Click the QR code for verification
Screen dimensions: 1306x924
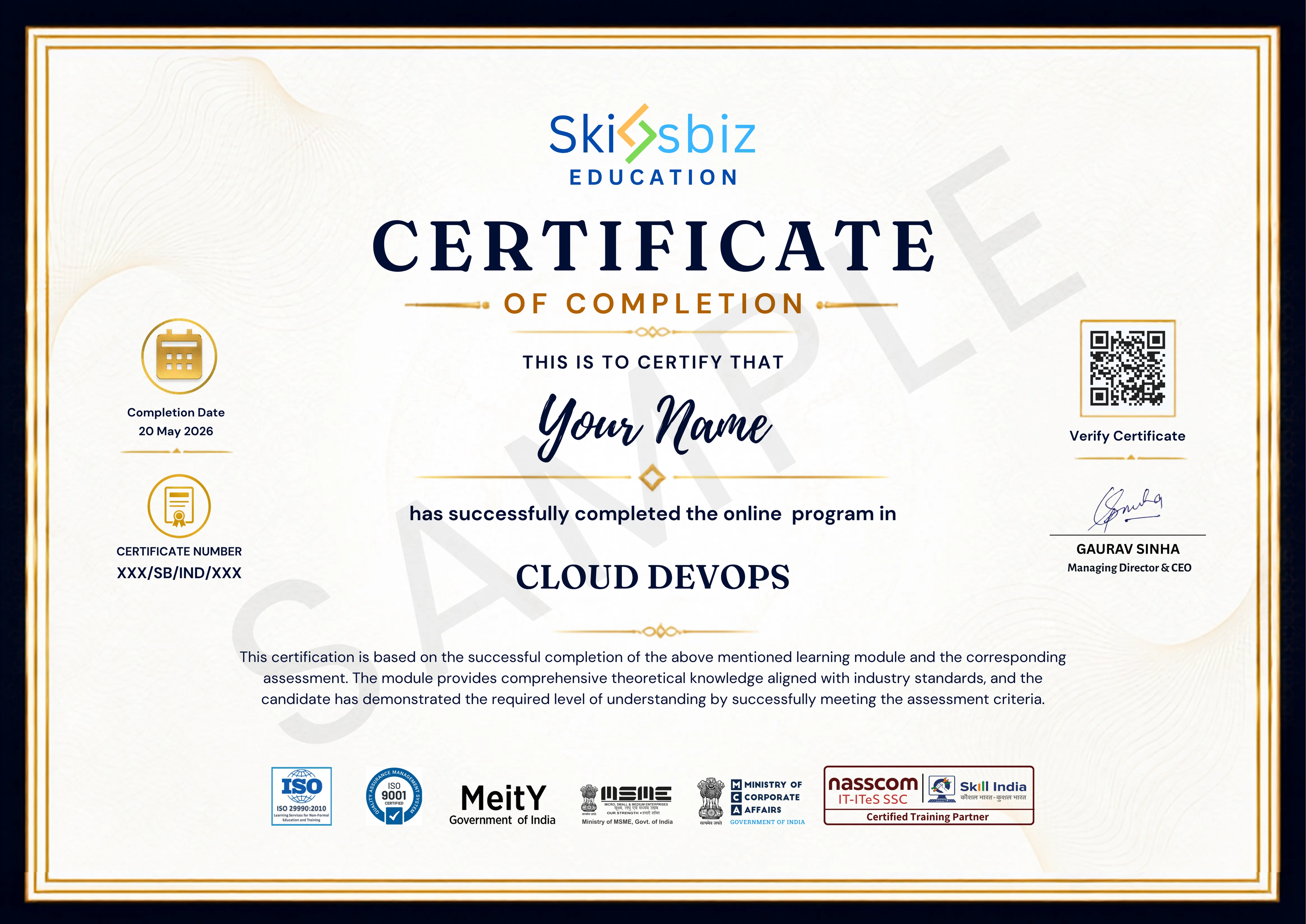pos(1127,368)
